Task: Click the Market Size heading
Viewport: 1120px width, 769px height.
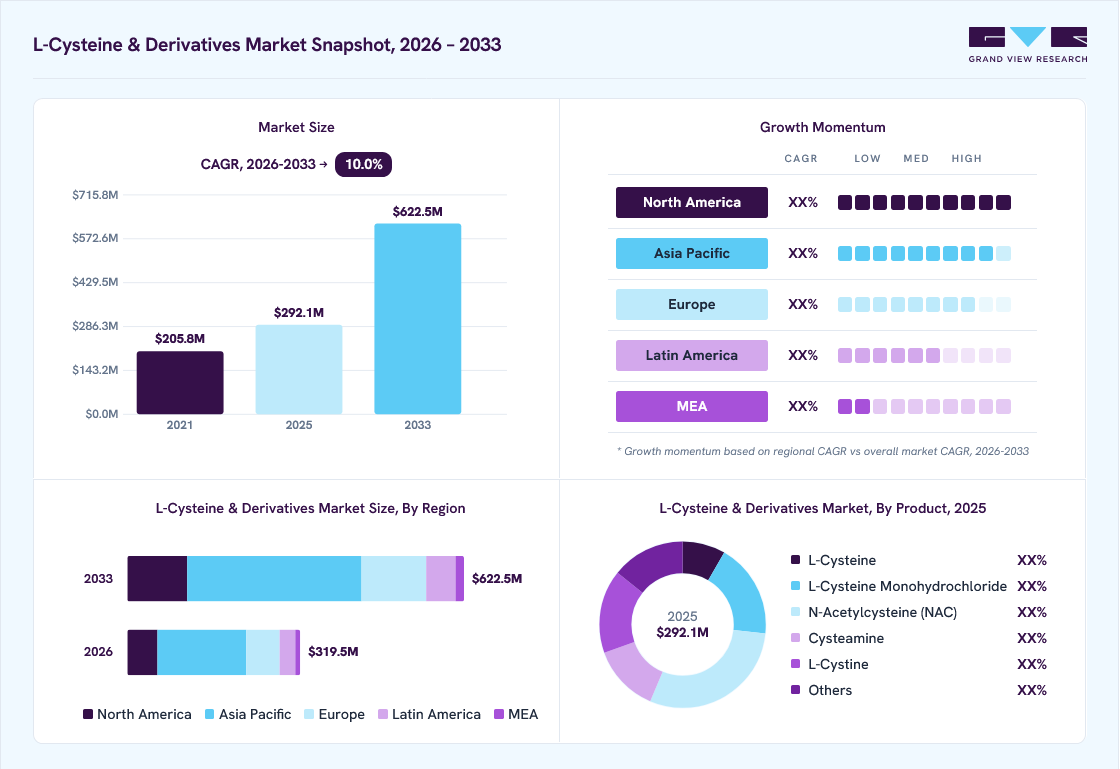Action: pos(296,127)
